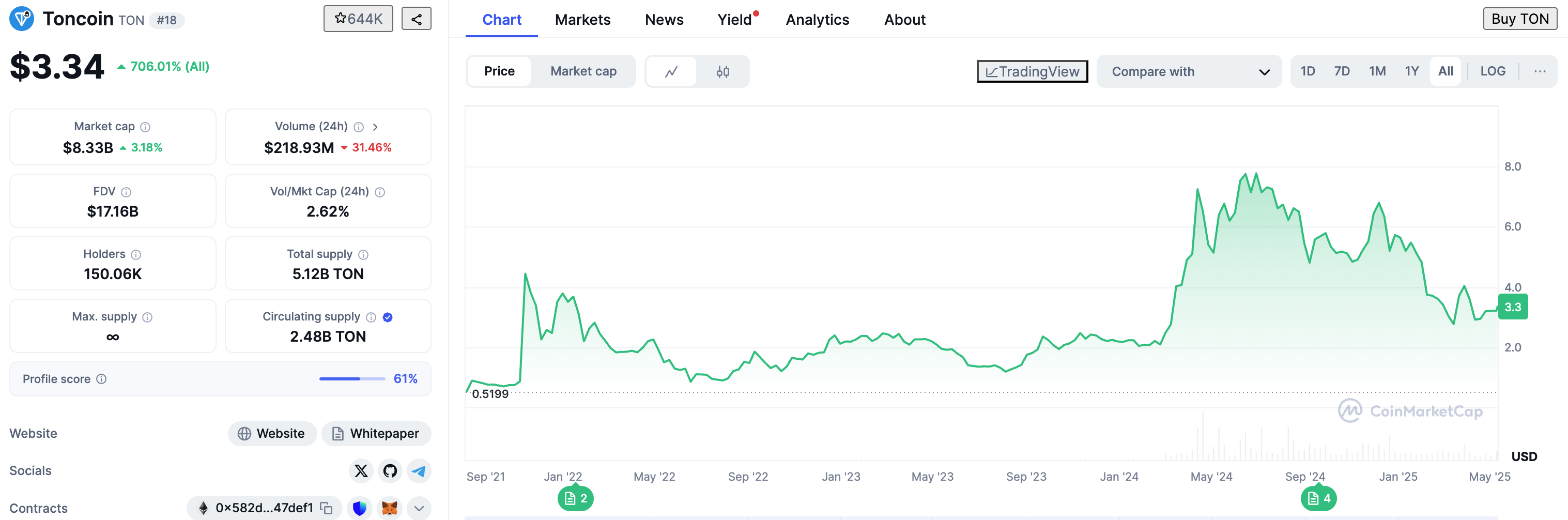The width and height of the screenshot is (1568, 520).
Task: Open the TradingView chart button
Action: pos(1033,71)
